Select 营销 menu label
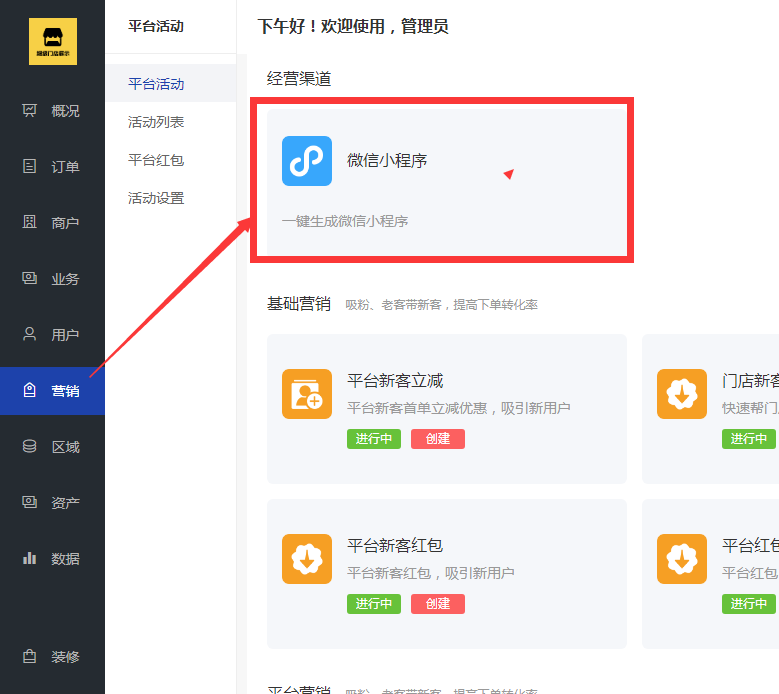Screen dimensions: 779x694 pyautogui.click(x=65, y=391)
